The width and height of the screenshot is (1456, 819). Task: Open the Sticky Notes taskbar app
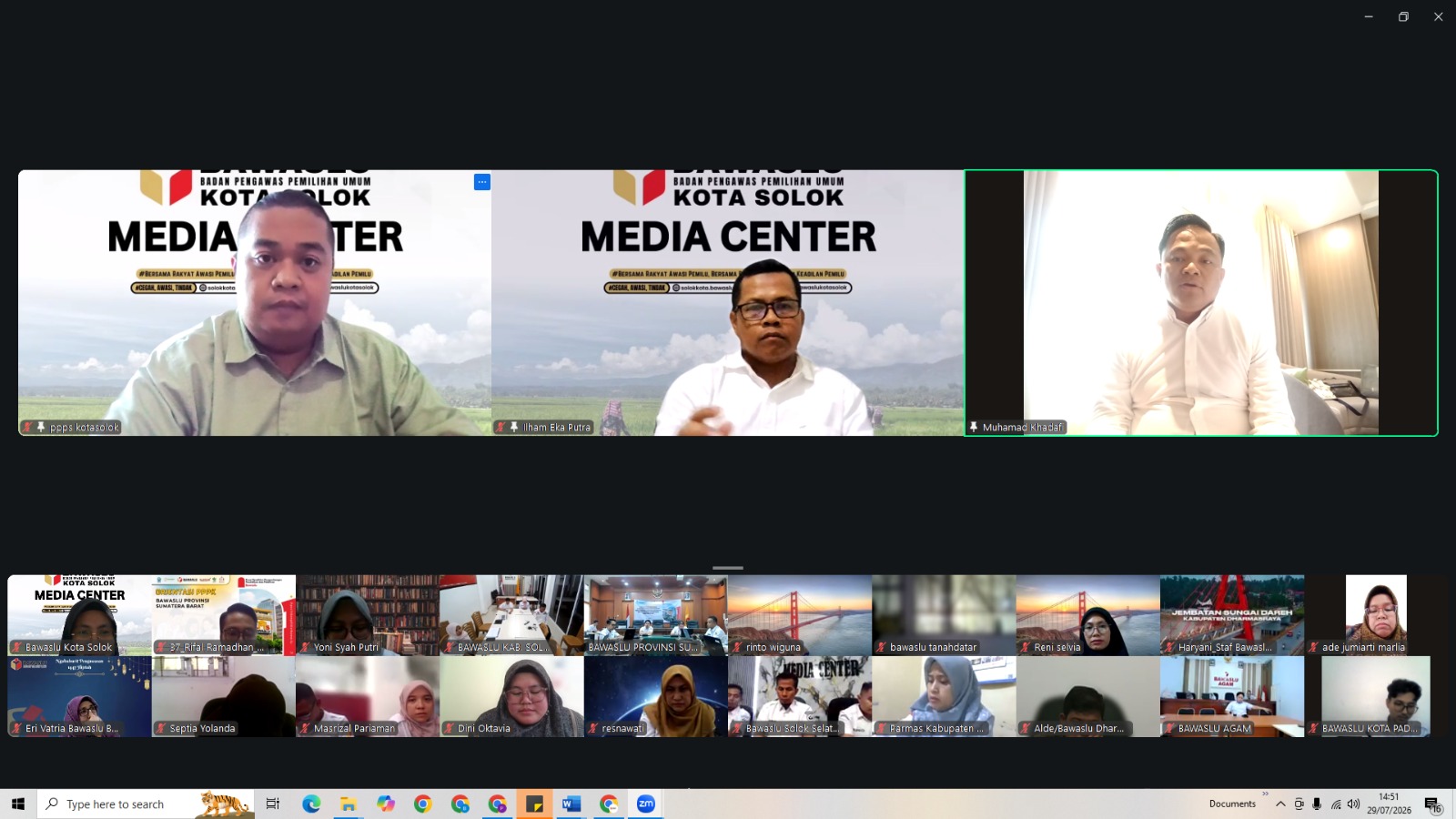[x=534, y=804]
